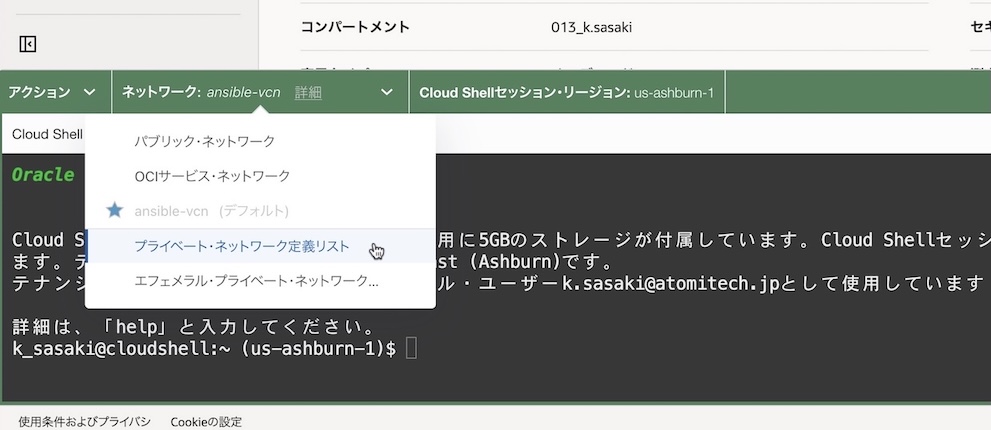Click k.sasaki@atomitech.jp in terminal text
The width and height of the screenshot is (991, 430).
pyautogui.click(x=671, y=283)
